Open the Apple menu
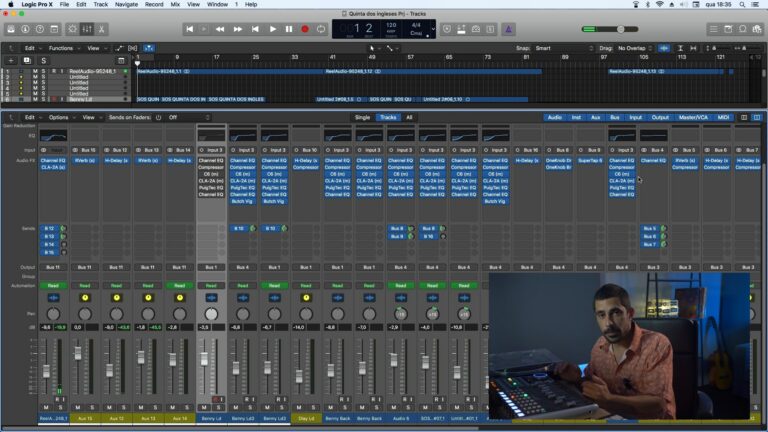The height and width of the screenshot is (432, 768). [x=11, y=4]
